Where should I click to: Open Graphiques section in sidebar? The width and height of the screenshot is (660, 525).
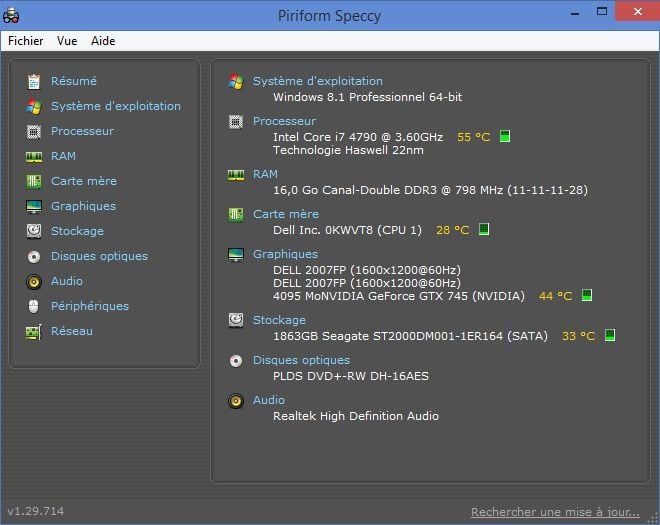(83, 206)
